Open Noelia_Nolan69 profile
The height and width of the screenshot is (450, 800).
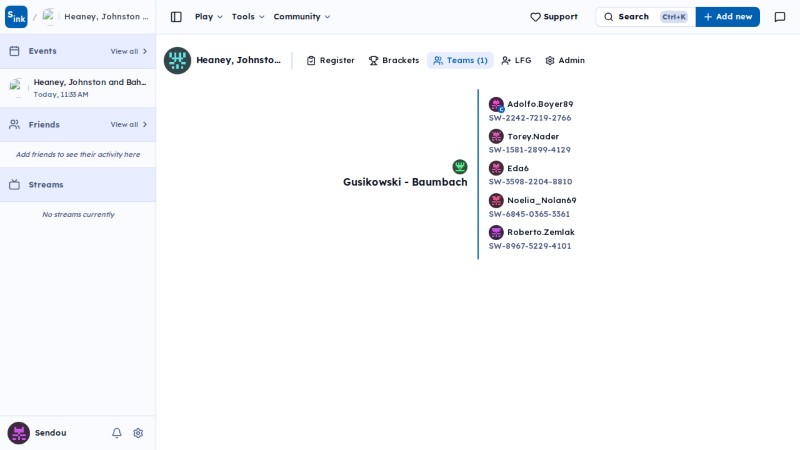[x=542, y=201]
